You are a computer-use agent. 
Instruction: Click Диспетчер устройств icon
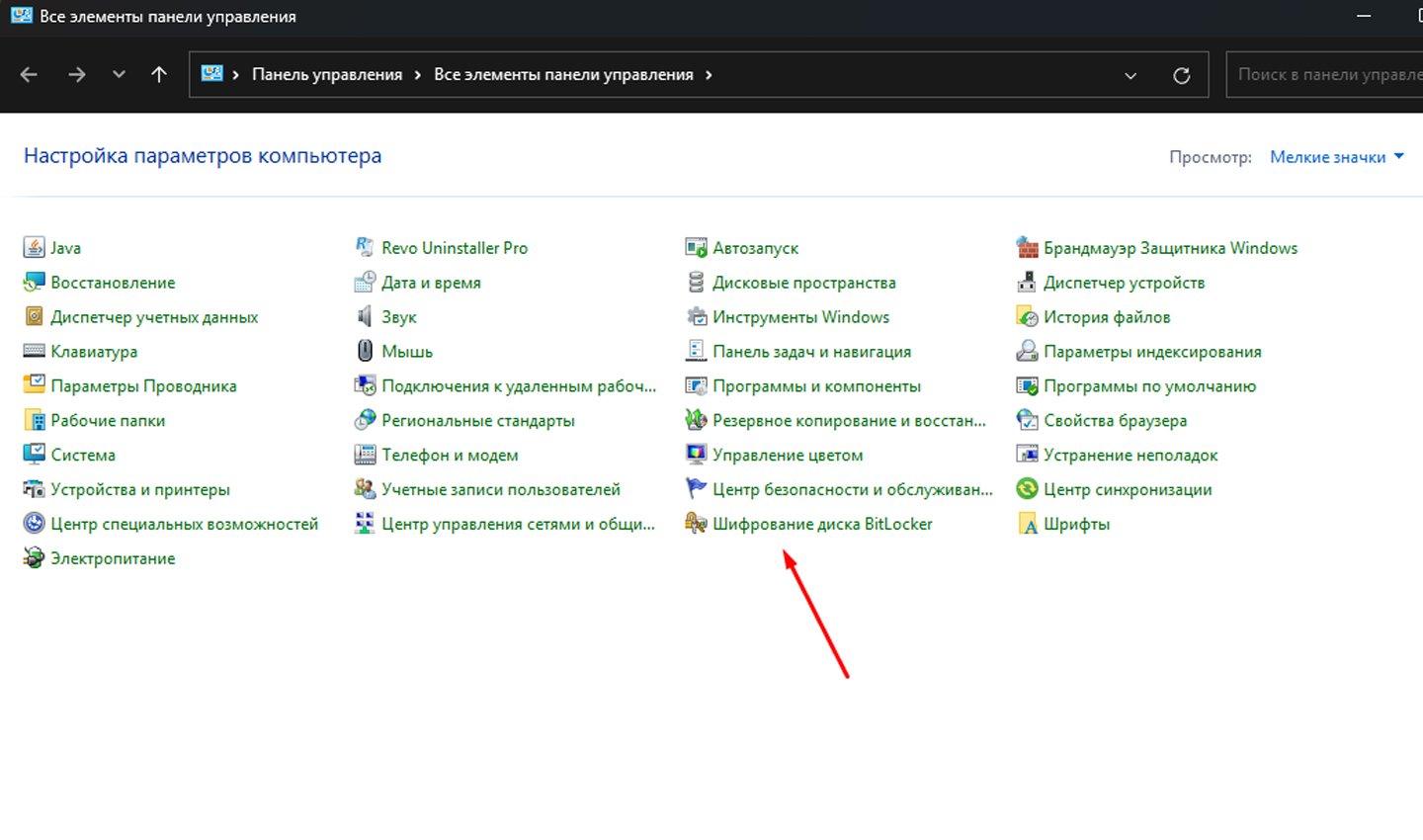tap(1027, 282)
